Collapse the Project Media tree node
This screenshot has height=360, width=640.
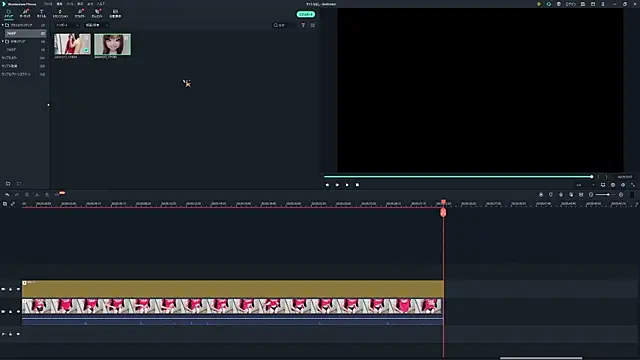tap(2, 25)
